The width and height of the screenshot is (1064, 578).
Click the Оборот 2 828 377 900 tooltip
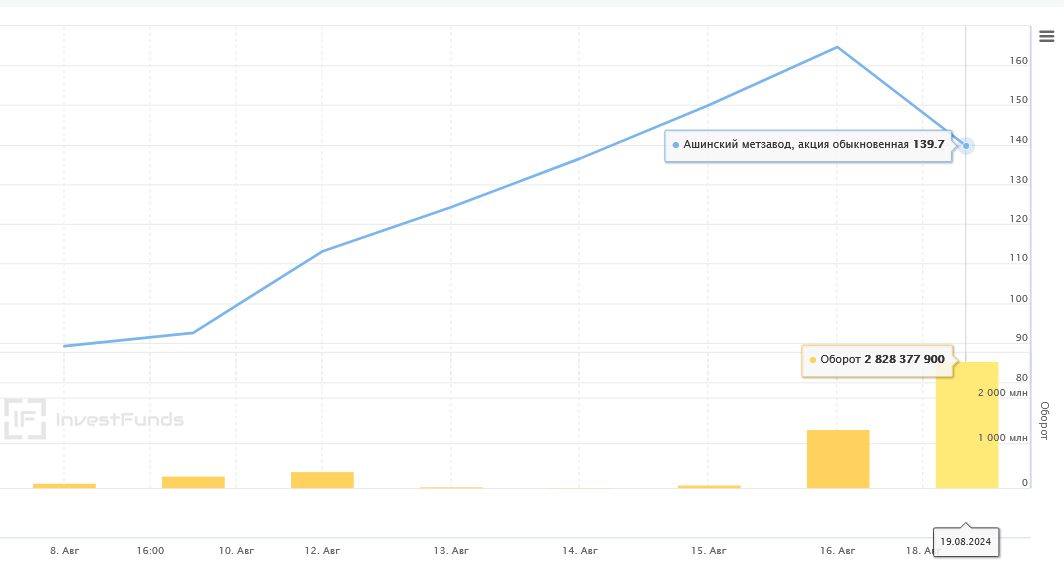coord(877,360)
